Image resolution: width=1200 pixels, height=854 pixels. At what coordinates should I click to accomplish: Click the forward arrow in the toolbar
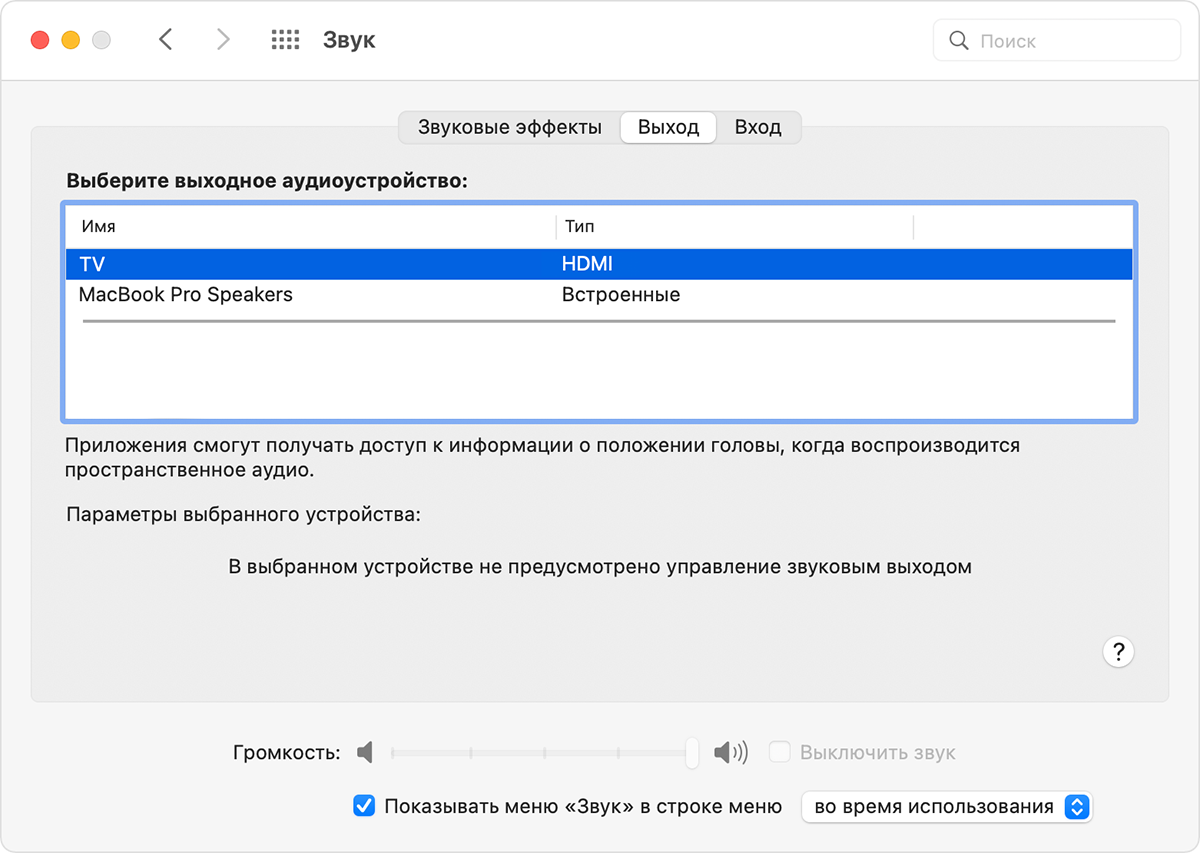tap(222, 40)
